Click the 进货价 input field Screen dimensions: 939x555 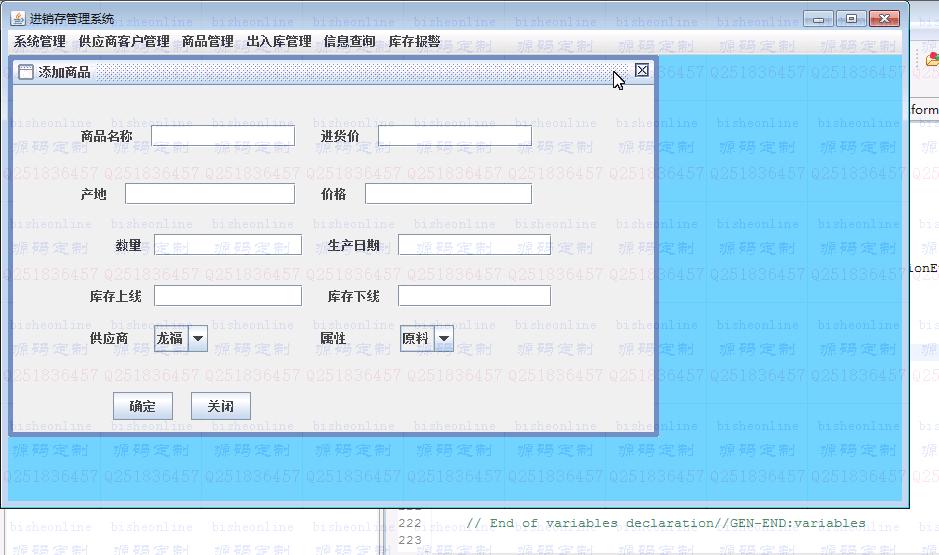coord(455,136)
